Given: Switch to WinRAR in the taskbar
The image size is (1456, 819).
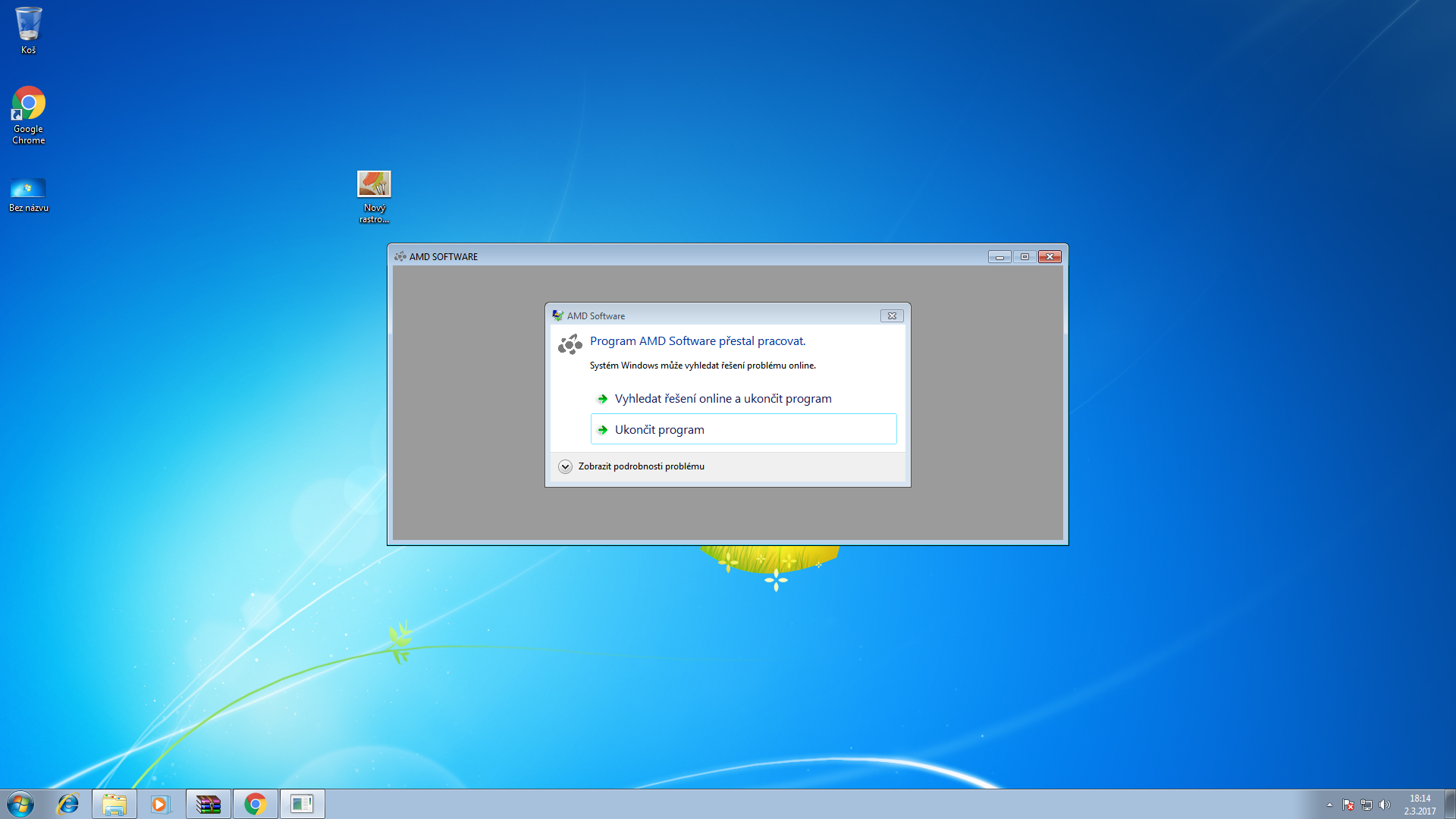Looking at the screenshot, I should pyautogui.click(x=208, y=804).
